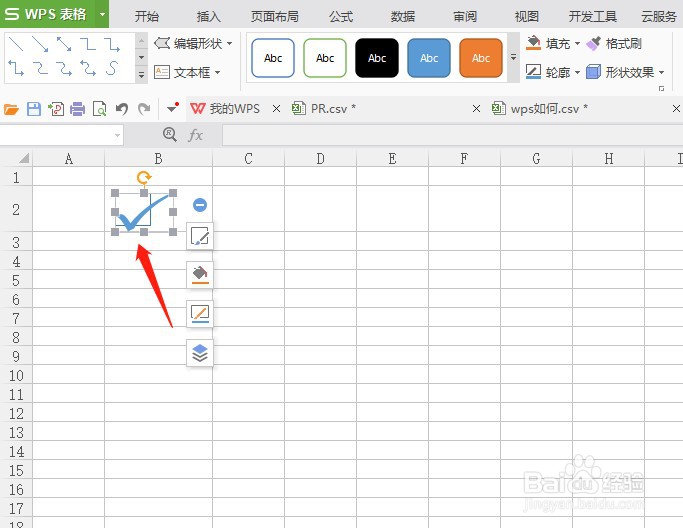Open the 开发工具 ribbon tab
Image resolution: width=683 pixels, height=528 pixels.
pos(592,16)
